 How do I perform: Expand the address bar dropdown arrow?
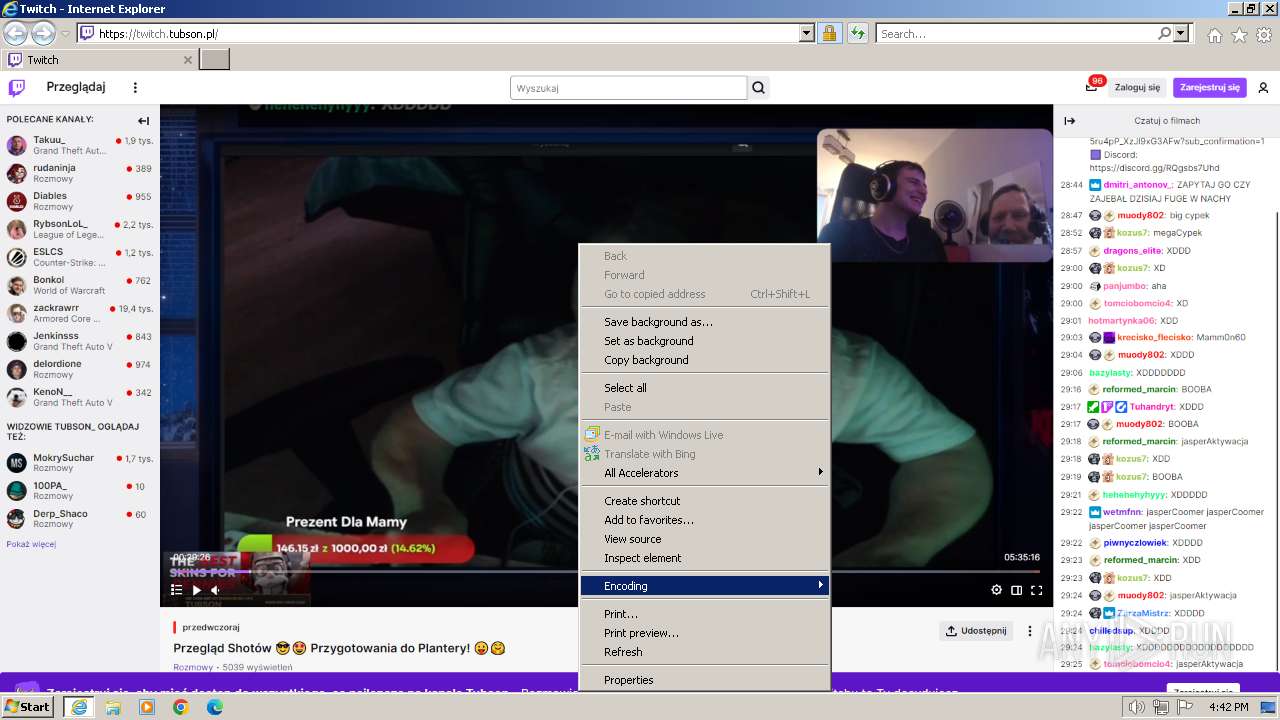tap(807, 34)
